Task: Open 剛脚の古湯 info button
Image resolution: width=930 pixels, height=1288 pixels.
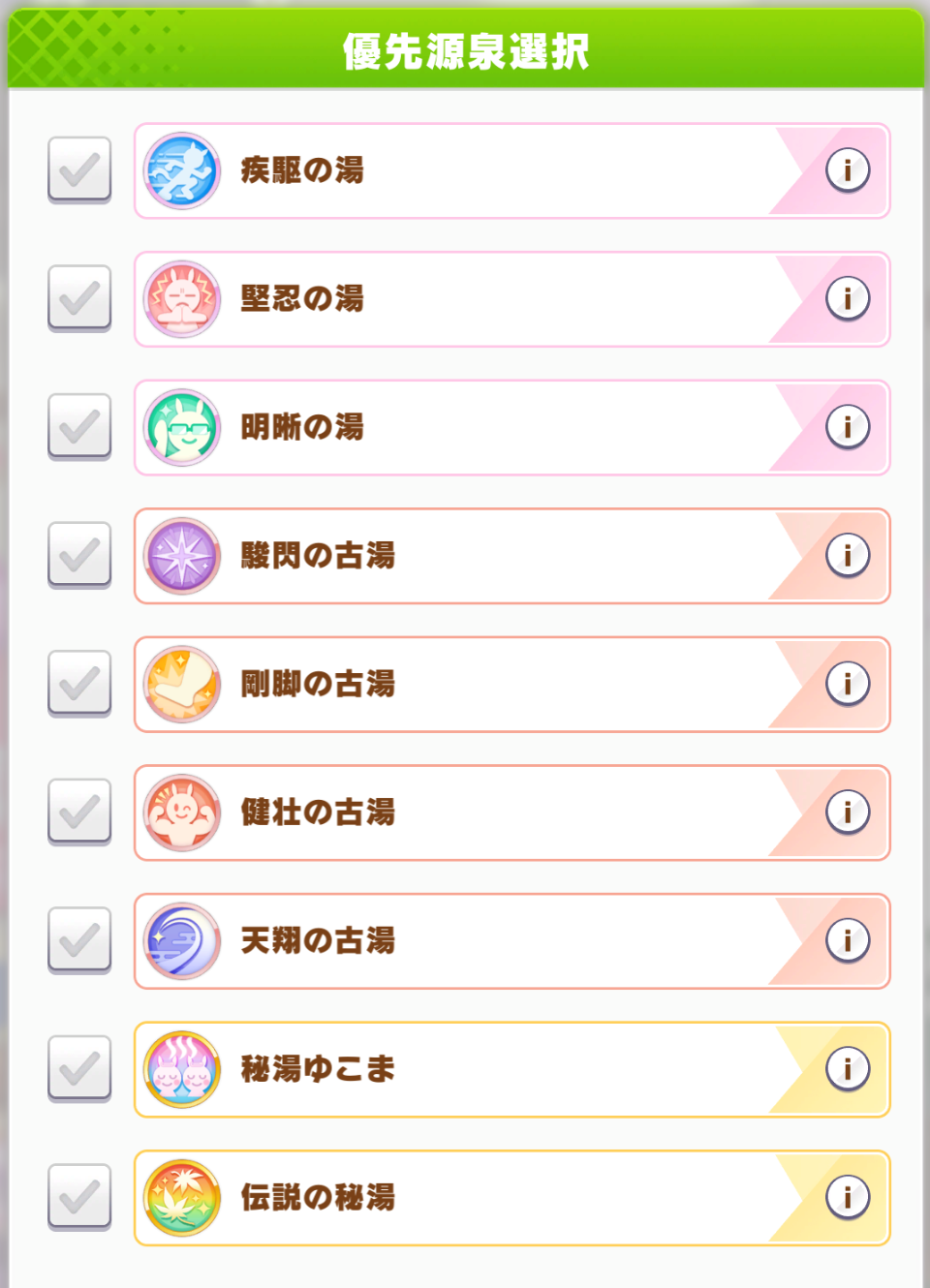Action: tap(847, 684)
